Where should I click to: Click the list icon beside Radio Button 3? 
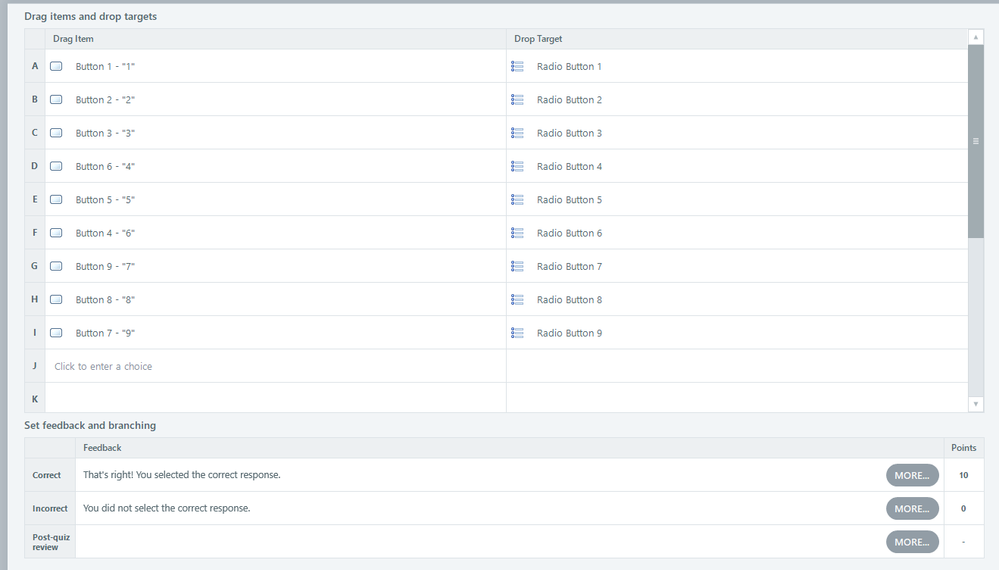pyautogui.click(x=517, y=133)
